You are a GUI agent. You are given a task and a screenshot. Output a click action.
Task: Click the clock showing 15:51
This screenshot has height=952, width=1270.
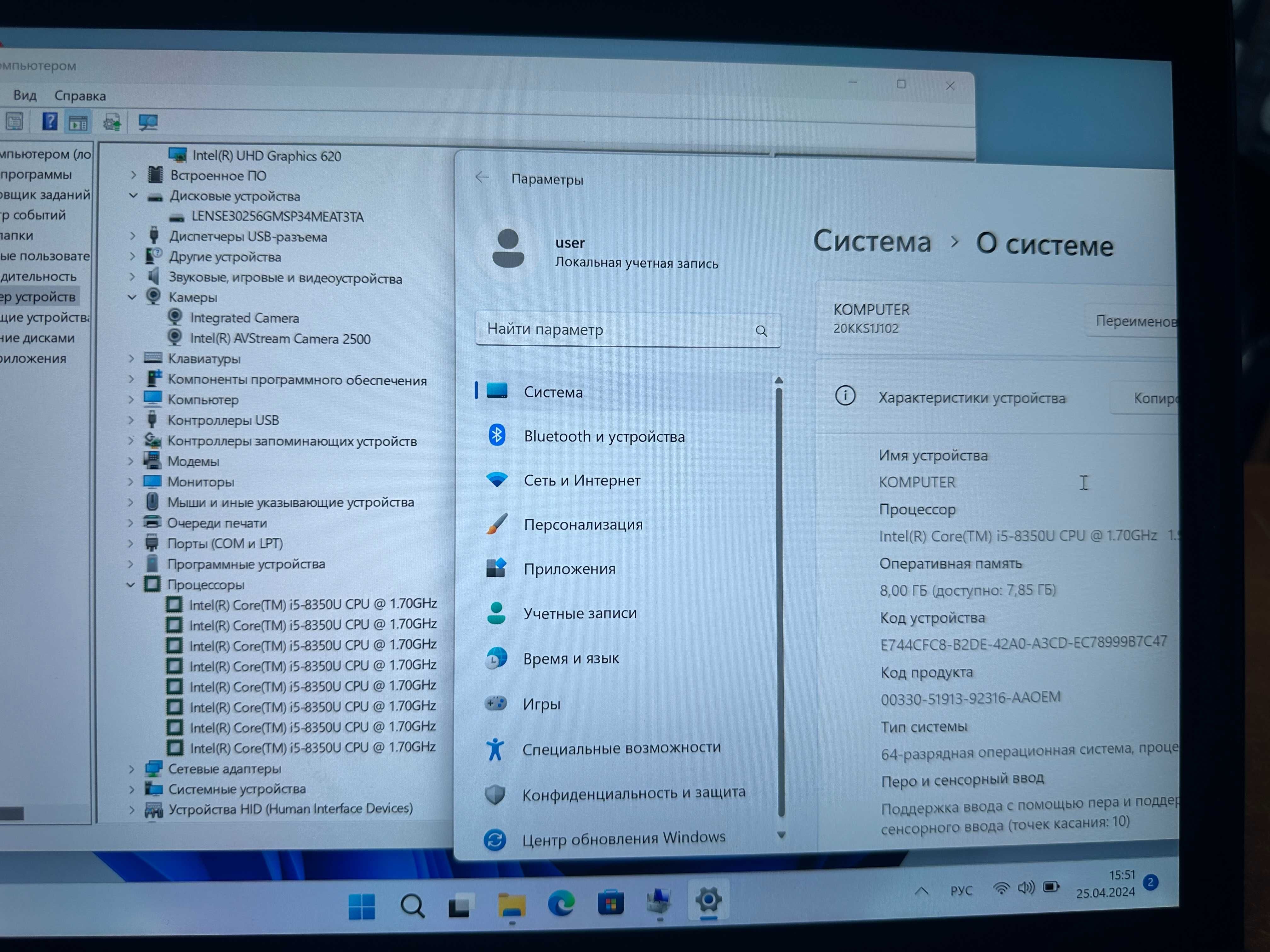coord(1123,875)
